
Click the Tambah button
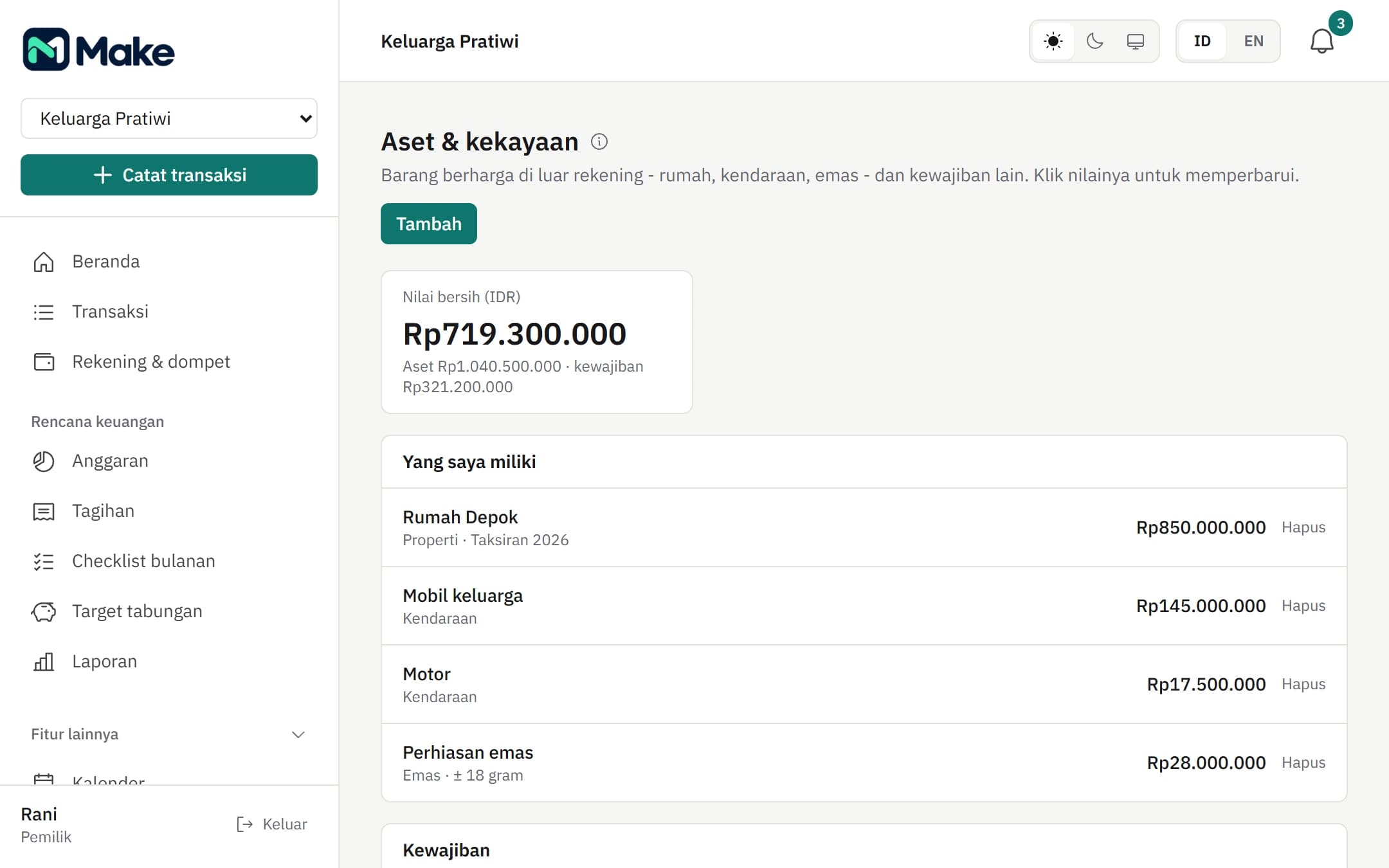pyautogui.click(x=429, y=224)
